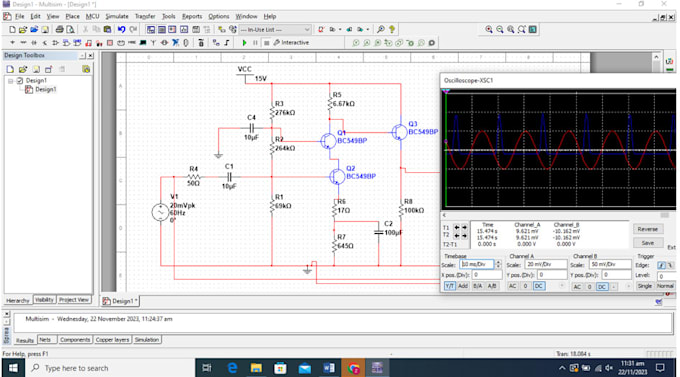Viewport: 680px width, 377px height.
Task: Set Channel B coupling to 0
Action: click(x=589, y=287)
